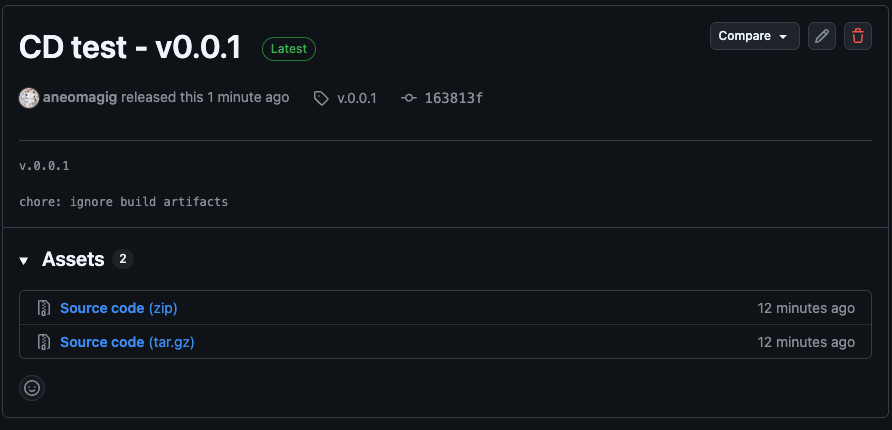This screenshot has height=430, width=892.
Task: Click the file icon for the zip asset
Action: [44, 308]
